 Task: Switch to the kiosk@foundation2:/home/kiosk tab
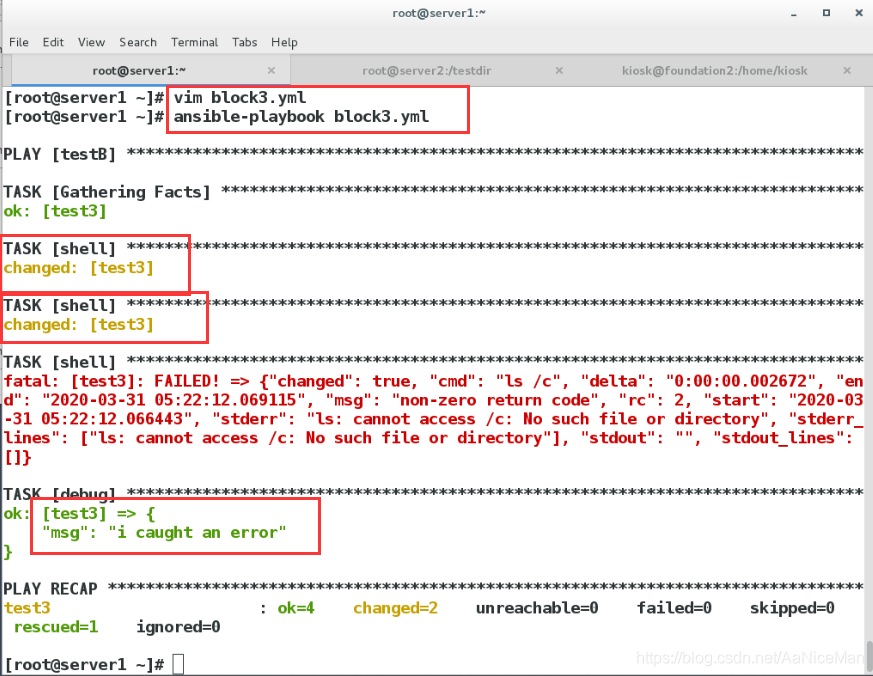714,71
